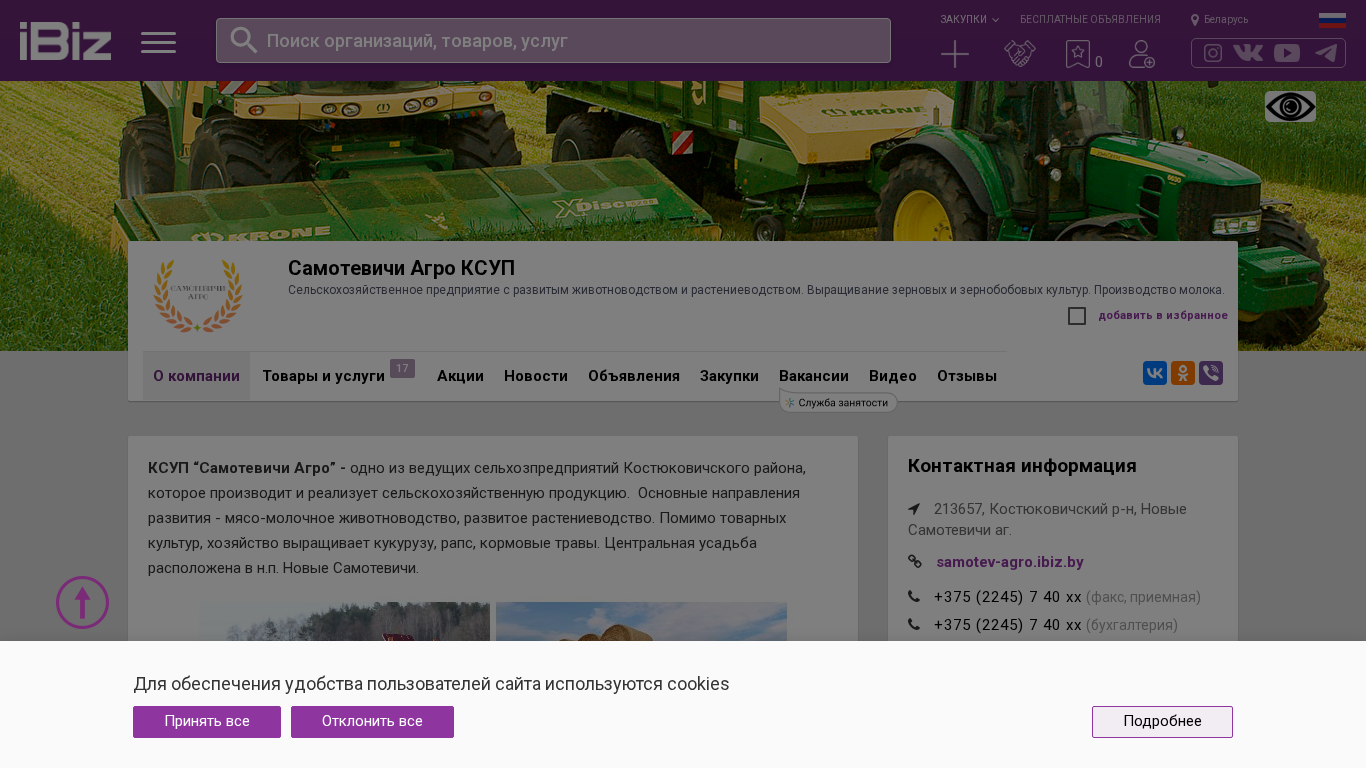Click the scroll-to-top arrow button

[82, 602]
